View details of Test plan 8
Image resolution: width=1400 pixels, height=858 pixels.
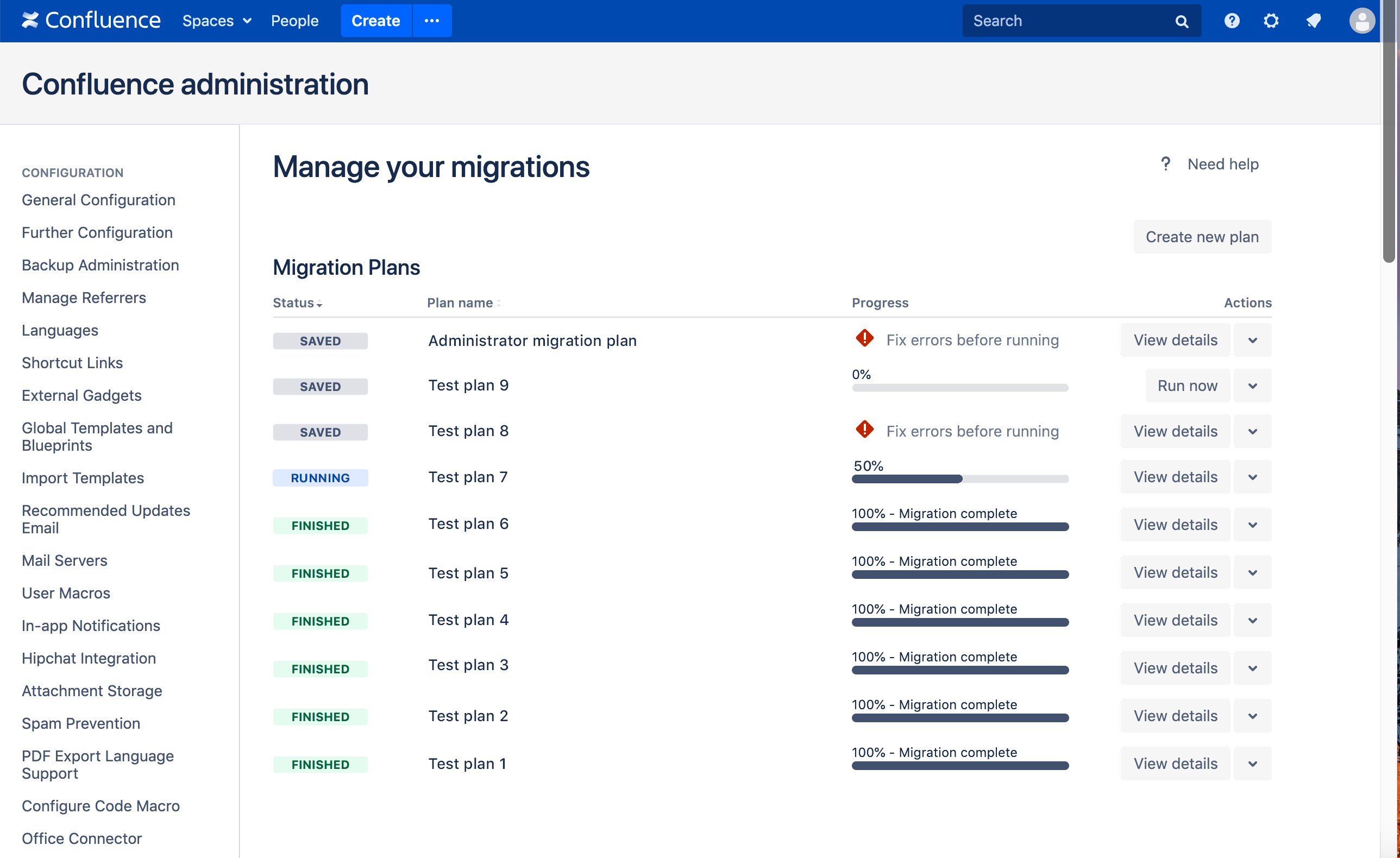tap(1175, 432)
